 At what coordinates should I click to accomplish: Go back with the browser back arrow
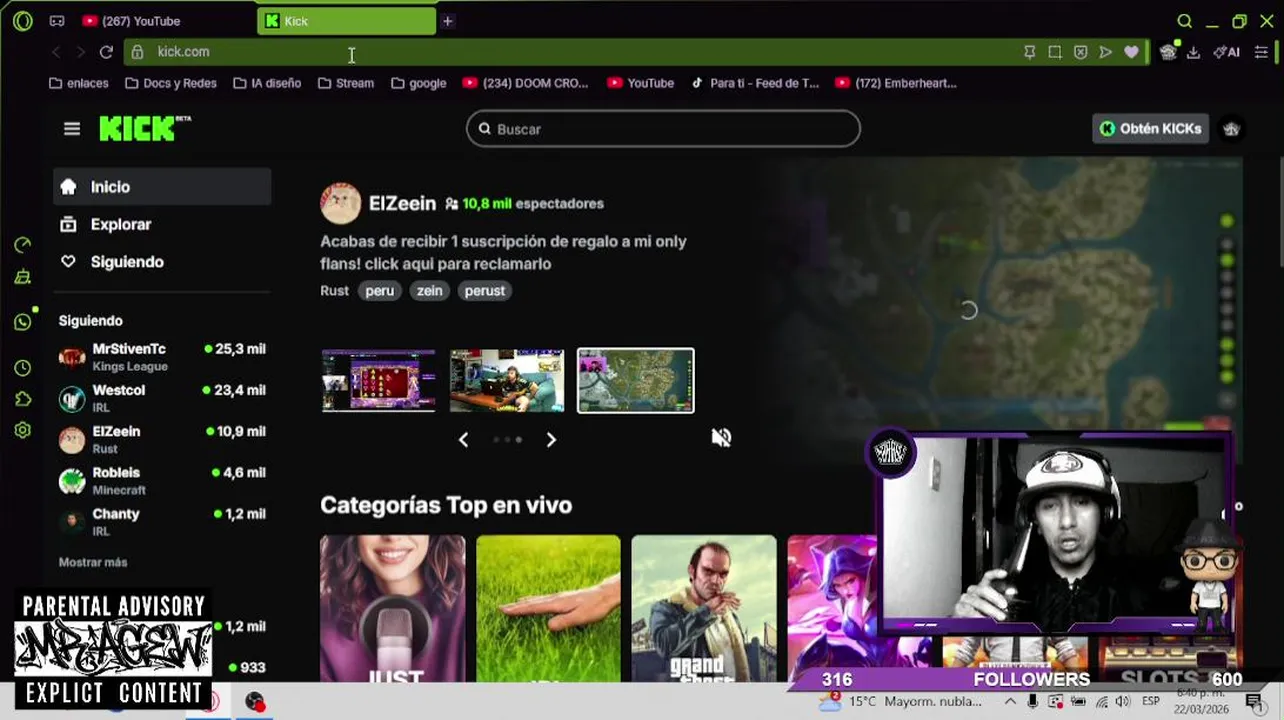coord(56,52)
